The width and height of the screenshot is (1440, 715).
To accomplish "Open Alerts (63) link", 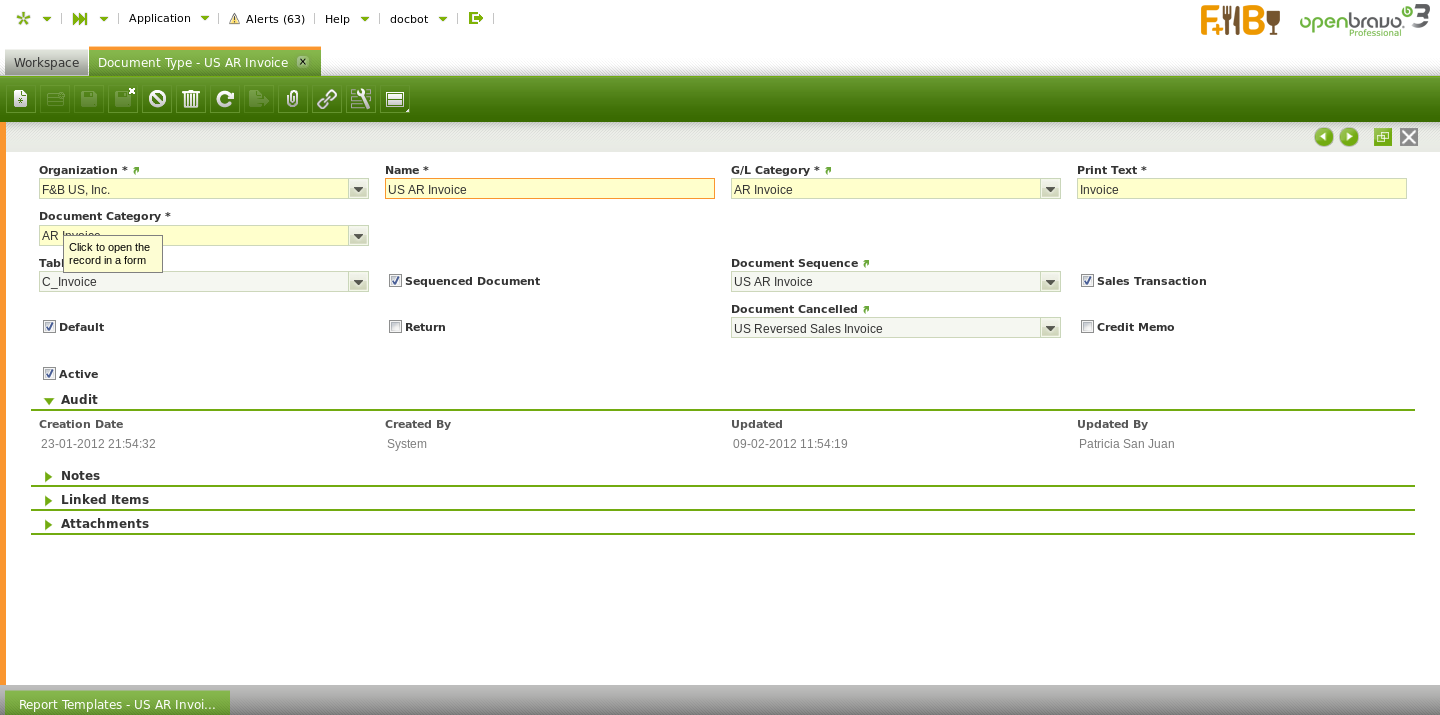I will click(x=267, y=18).
